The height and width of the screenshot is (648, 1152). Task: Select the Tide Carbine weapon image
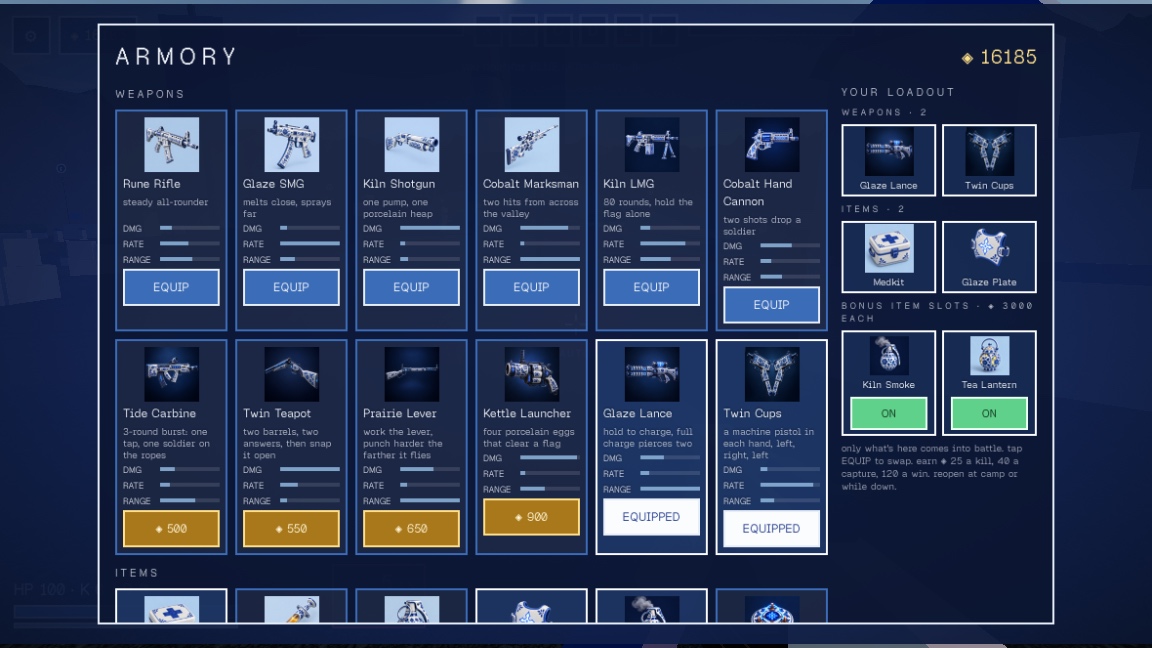[x=171, y=374]
